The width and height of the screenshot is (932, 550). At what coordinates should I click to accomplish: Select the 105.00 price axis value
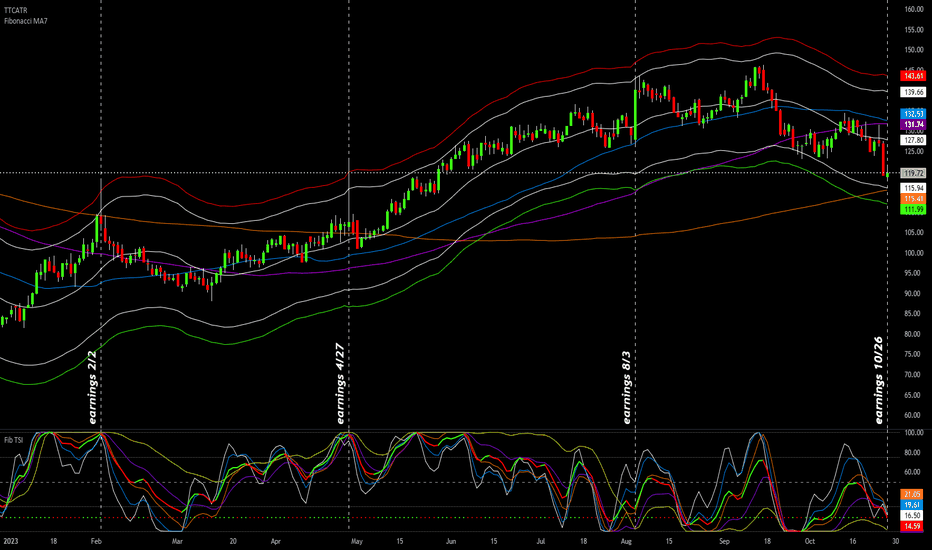914,232
